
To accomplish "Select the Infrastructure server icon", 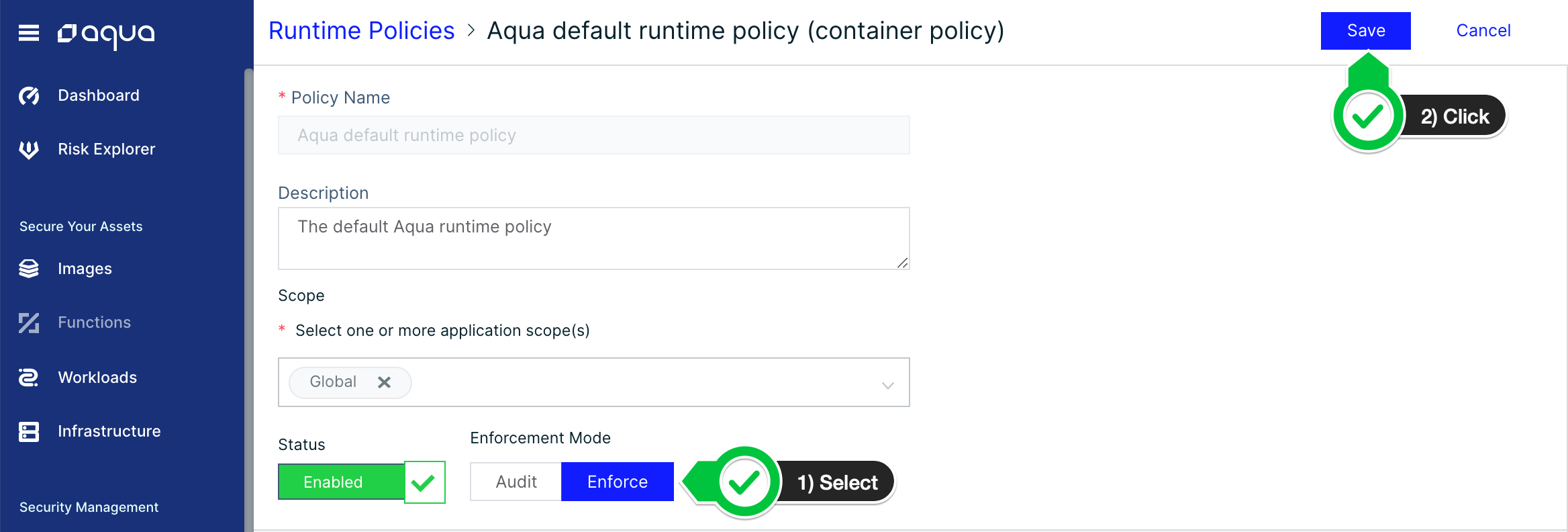I will [29, 431].
